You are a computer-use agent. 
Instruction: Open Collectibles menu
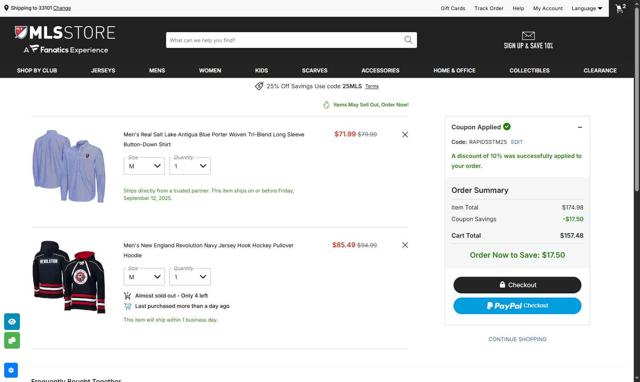coord(529,70)
